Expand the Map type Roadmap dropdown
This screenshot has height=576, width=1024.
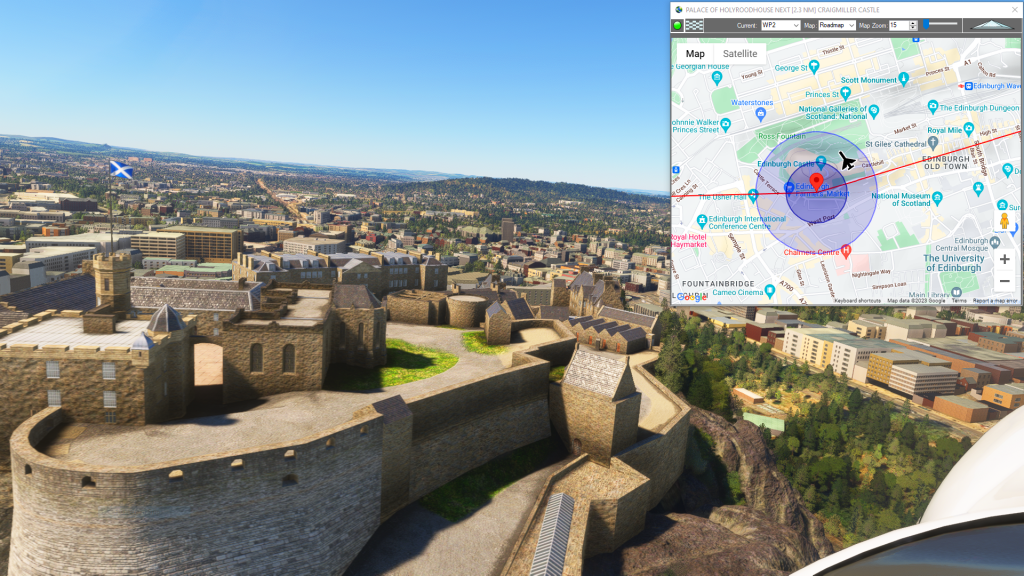pyautogui.click(x=836, y=25)
